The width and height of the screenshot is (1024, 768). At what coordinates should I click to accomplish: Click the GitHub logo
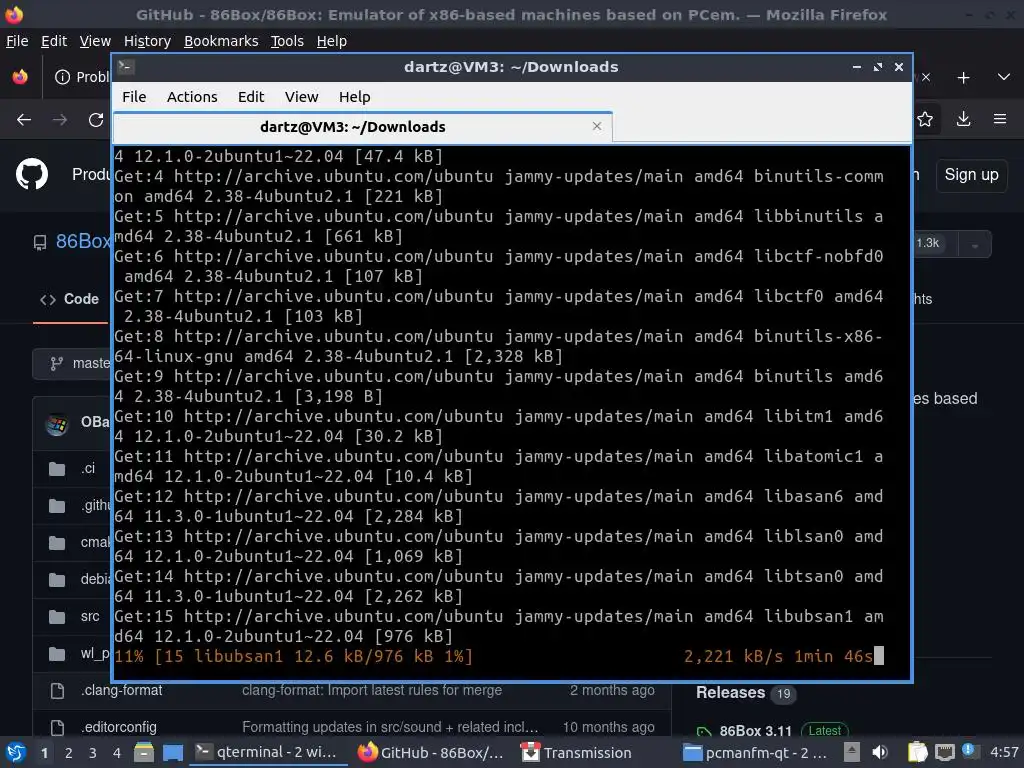[31, 174]
